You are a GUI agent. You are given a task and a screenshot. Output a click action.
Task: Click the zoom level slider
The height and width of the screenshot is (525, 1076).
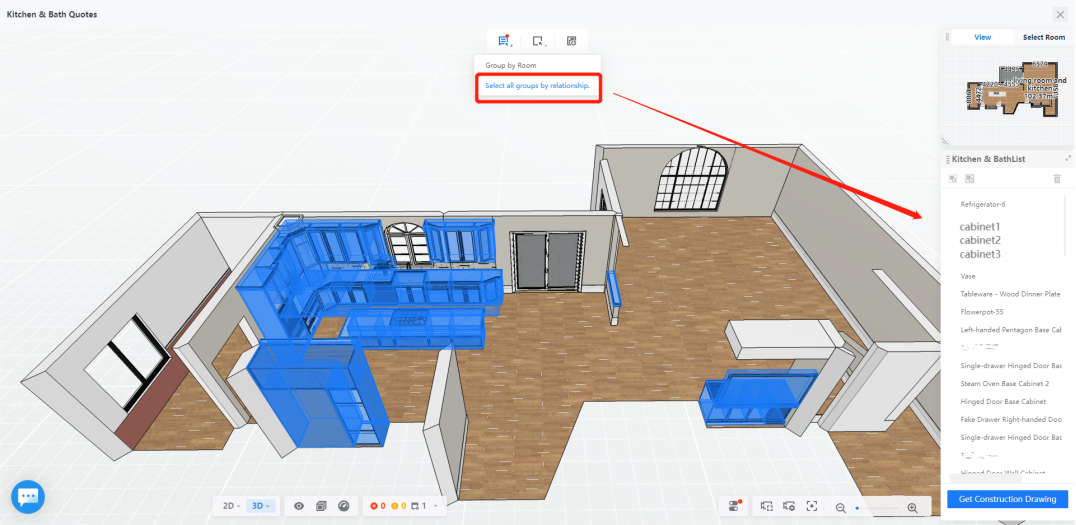(x=876, y=508)
